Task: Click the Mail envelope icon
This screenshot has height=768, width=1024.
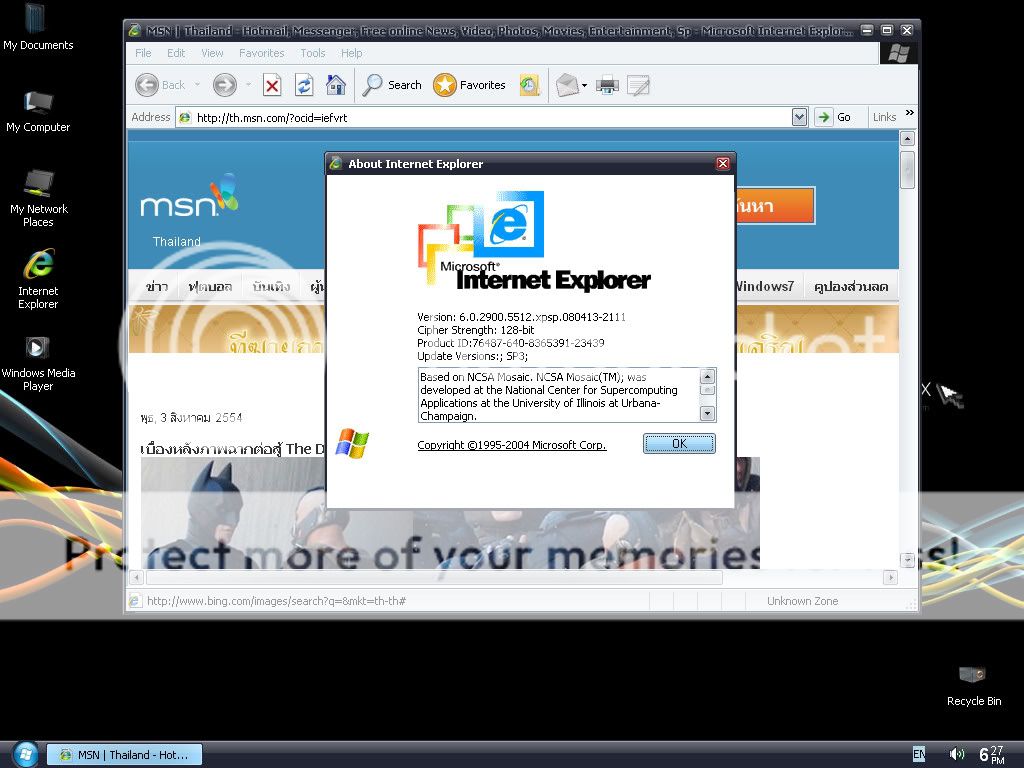Action: pos(567,85)
